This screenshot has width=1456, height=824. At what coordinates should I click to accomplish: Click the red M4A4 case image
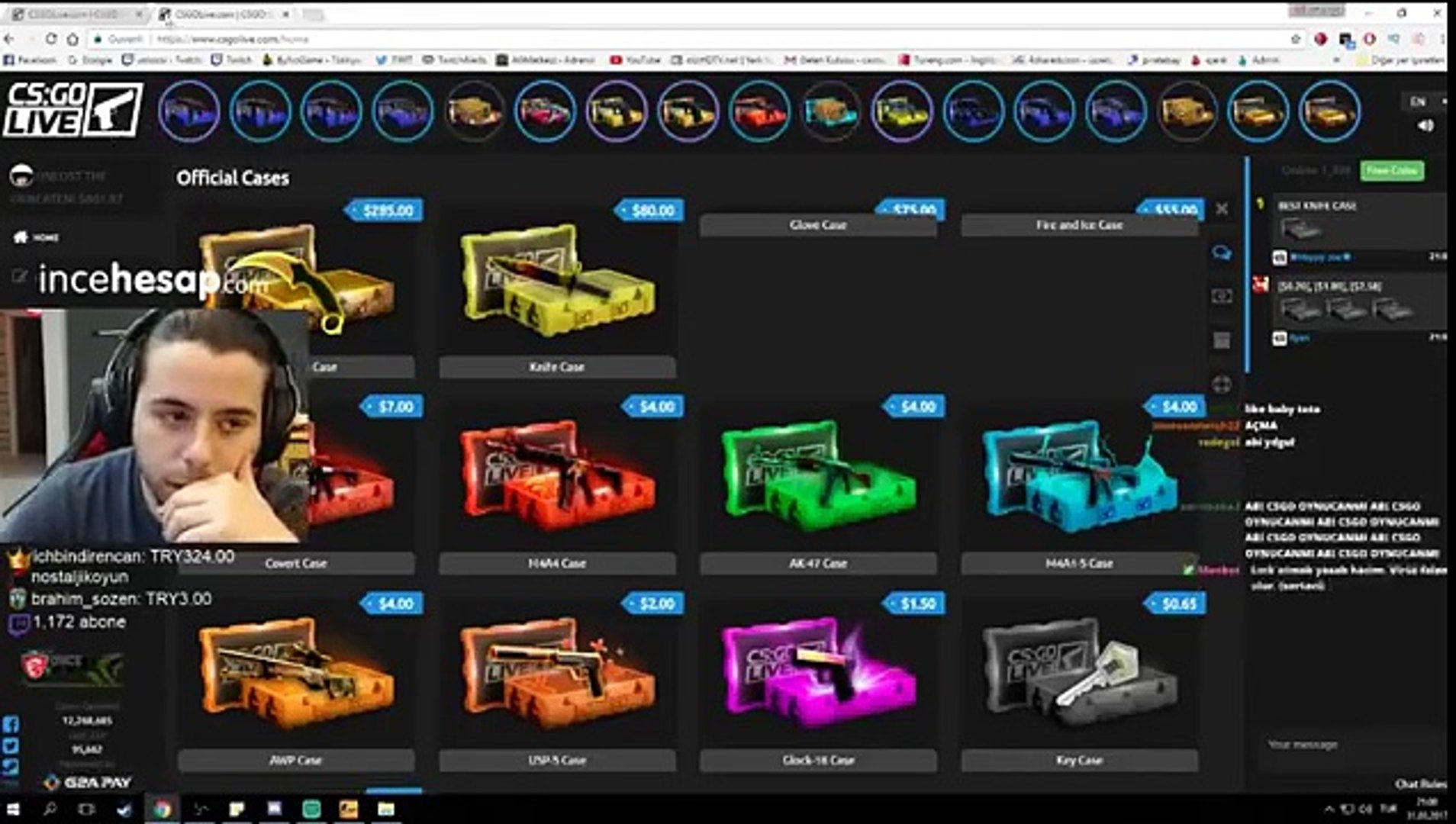(x=557, y=477)
